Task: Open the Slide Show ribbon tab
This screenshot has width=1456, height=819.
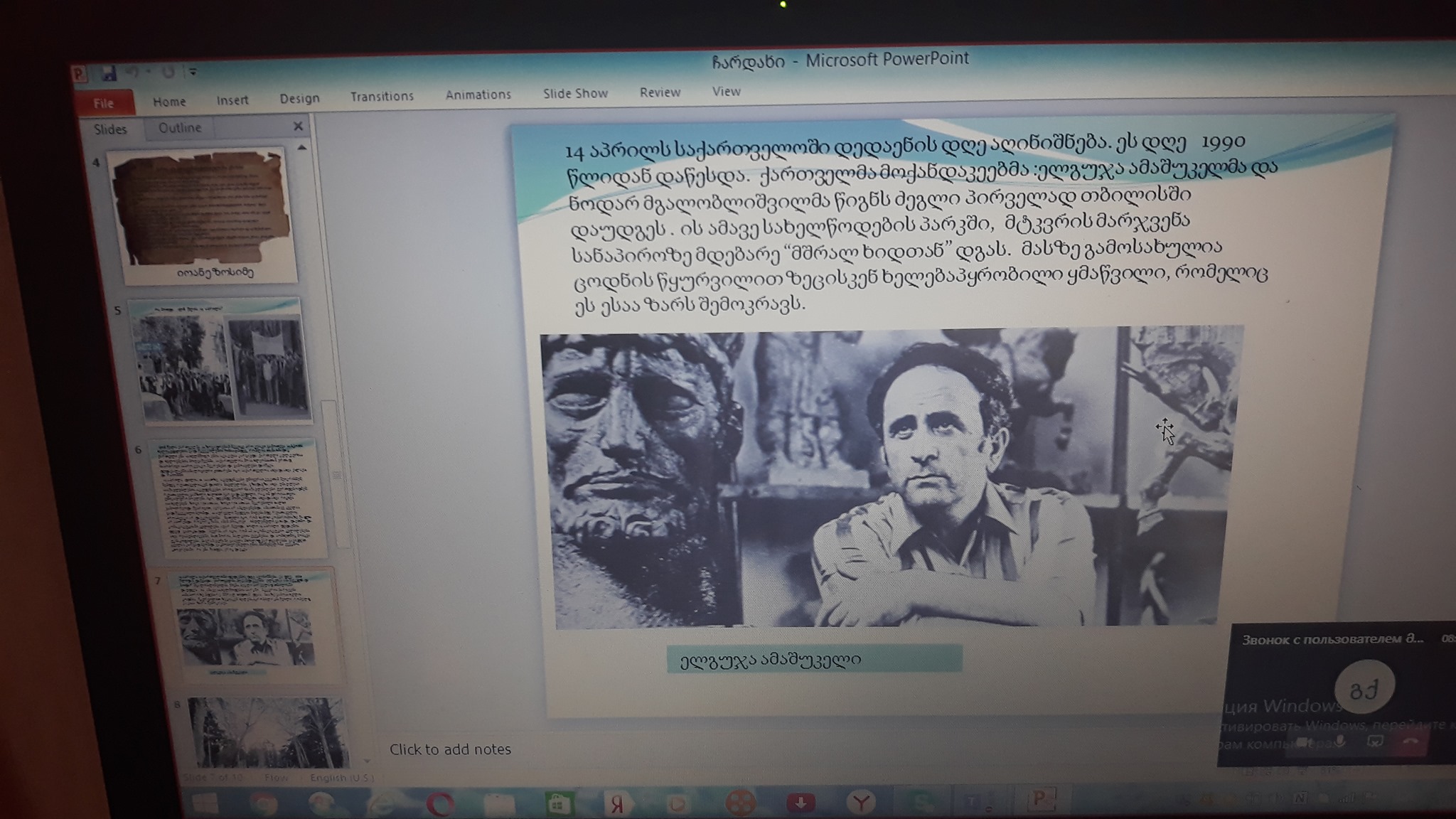Action: (575, 93)
